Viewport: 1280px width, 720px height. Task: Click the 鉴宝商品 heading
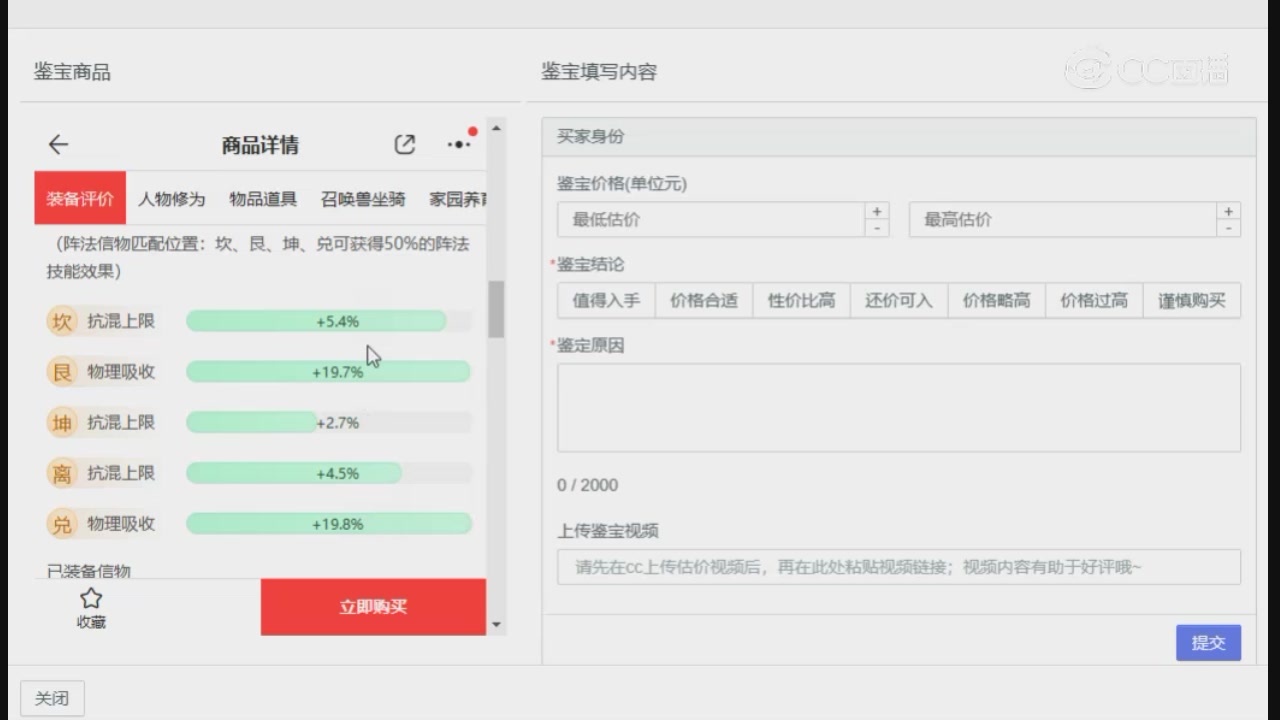click(x=72, y=72)
